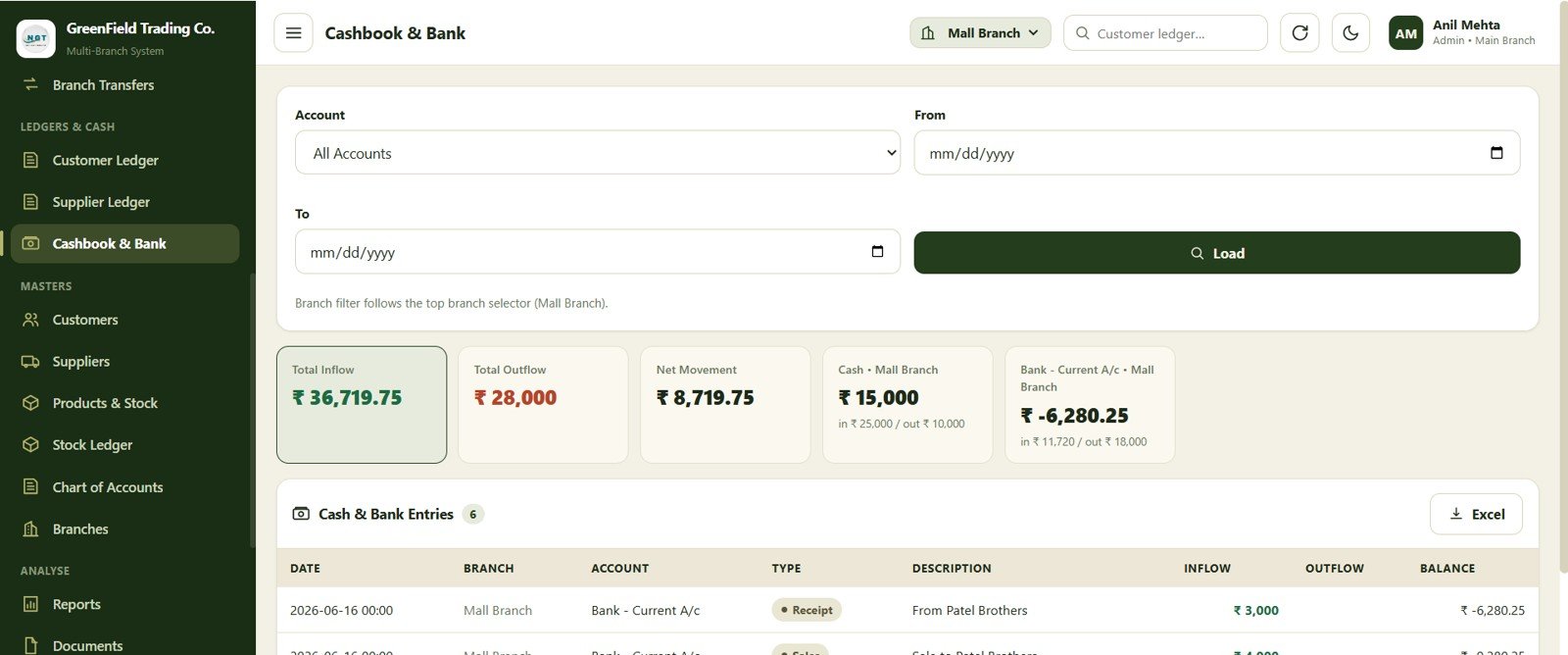Open Branch Transfers page
This screenshot has height=655, width=1568.
(x=124, y=84)
